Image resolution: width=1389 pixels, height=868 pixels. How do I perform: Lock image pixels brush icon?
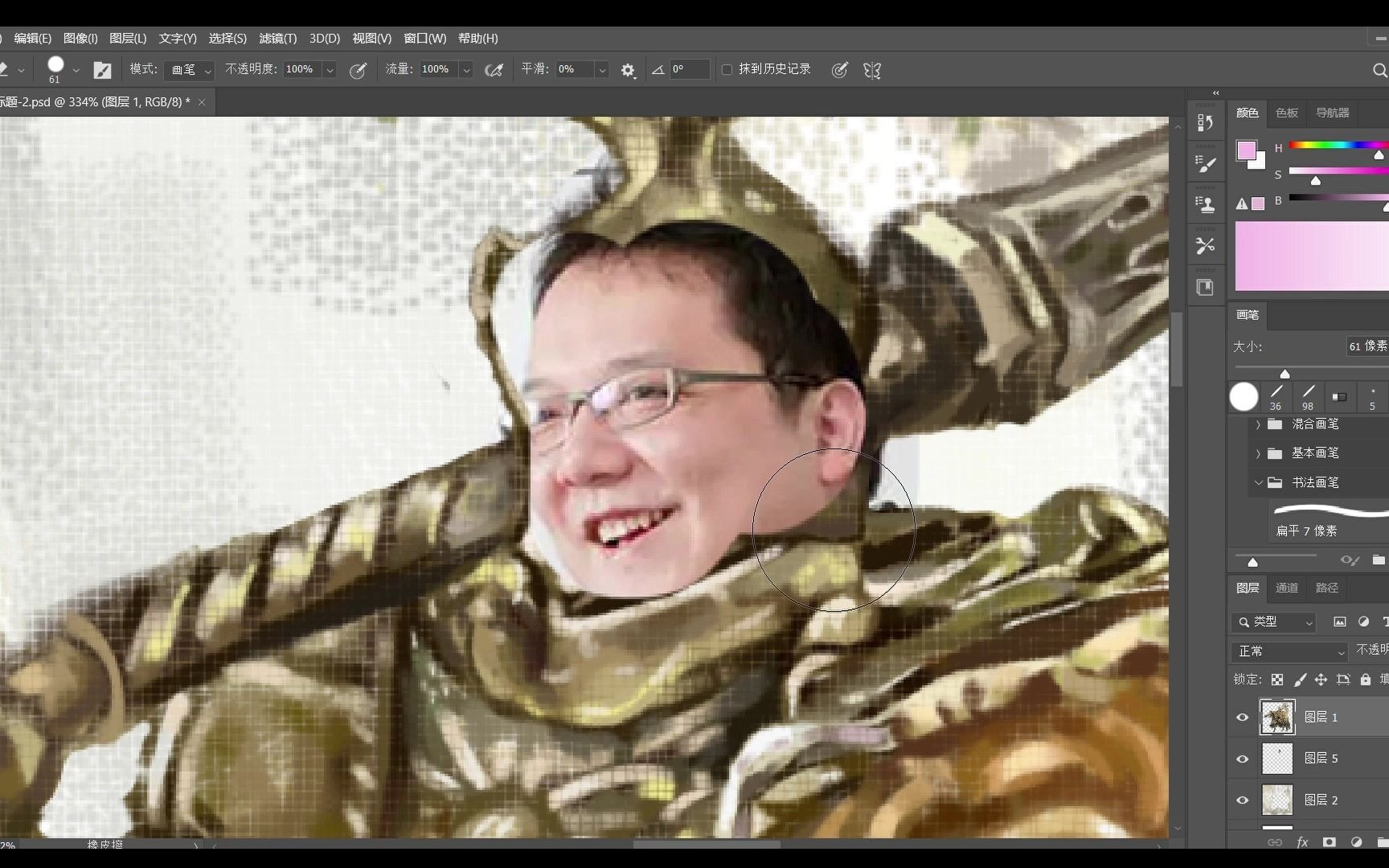coord(1300,679)
